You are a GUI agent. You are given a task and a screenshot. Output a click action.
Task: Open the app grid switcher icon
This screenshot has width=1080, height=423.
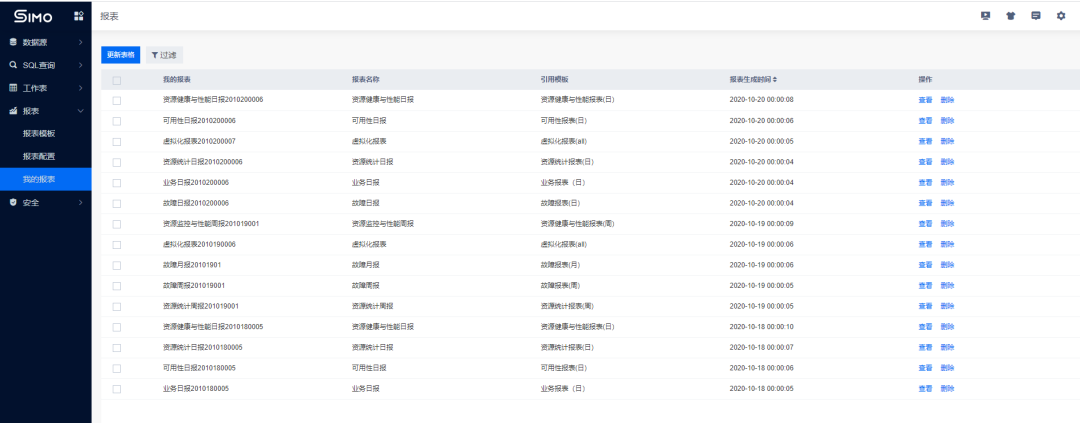point(79,16)
